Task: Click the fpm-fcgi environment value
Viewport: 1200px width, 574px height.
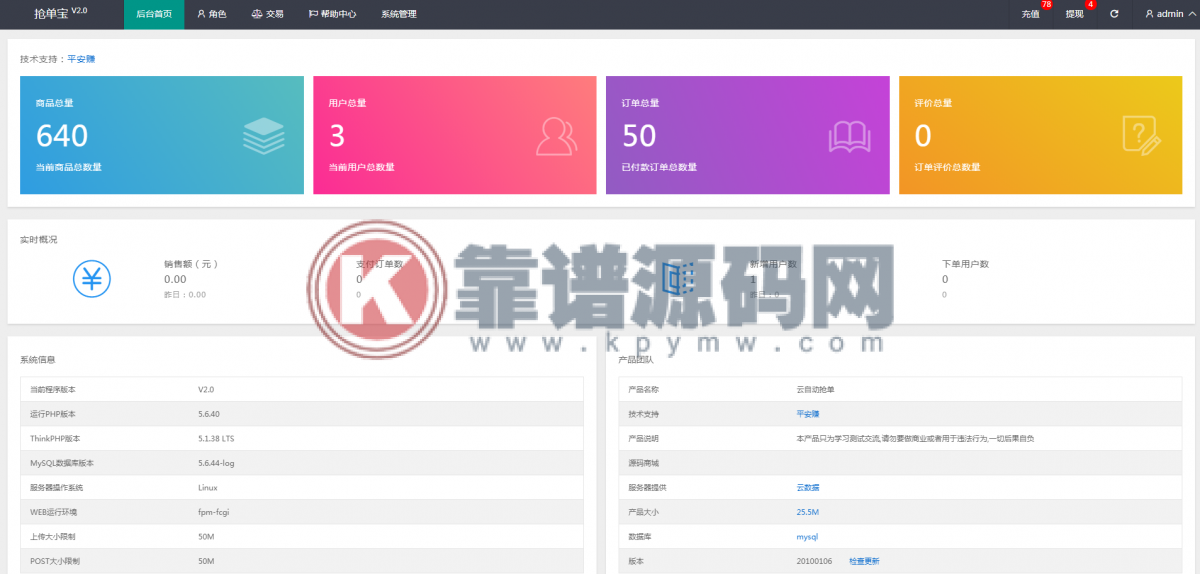Action: 213,512
